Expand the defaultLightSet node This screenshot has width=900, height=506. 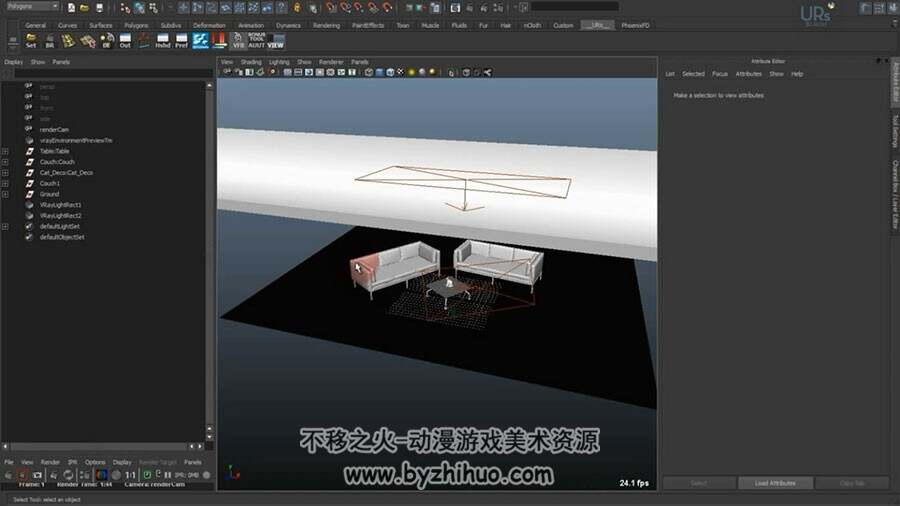pos(5,227)
